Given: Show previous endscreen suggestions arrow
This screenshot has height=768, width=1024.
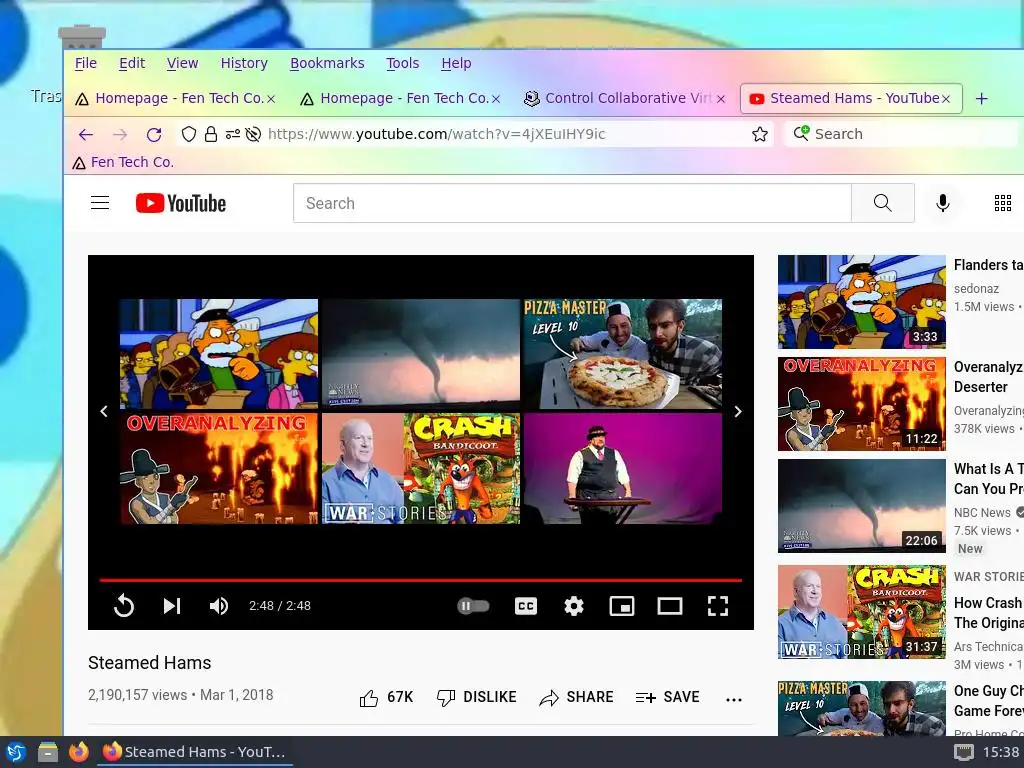Looking at the screenshot, I should 104,411.
